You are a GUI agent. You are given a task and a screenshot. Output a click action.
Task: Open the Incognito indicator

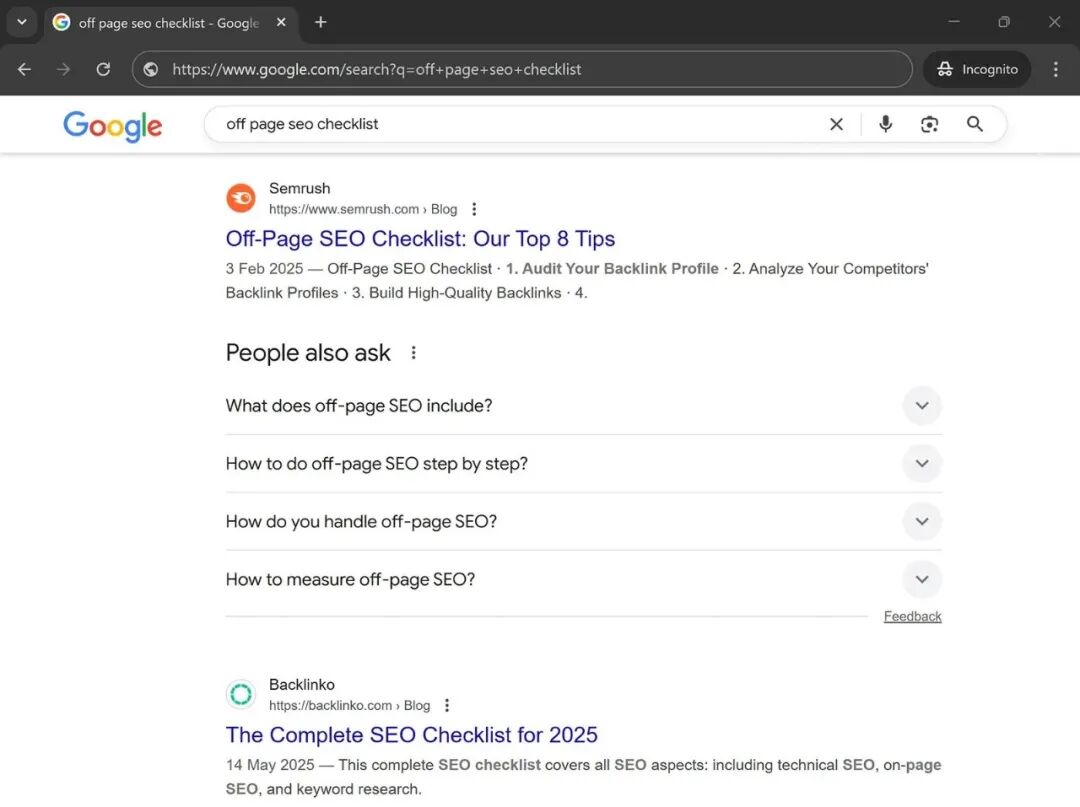coord(977,70)
